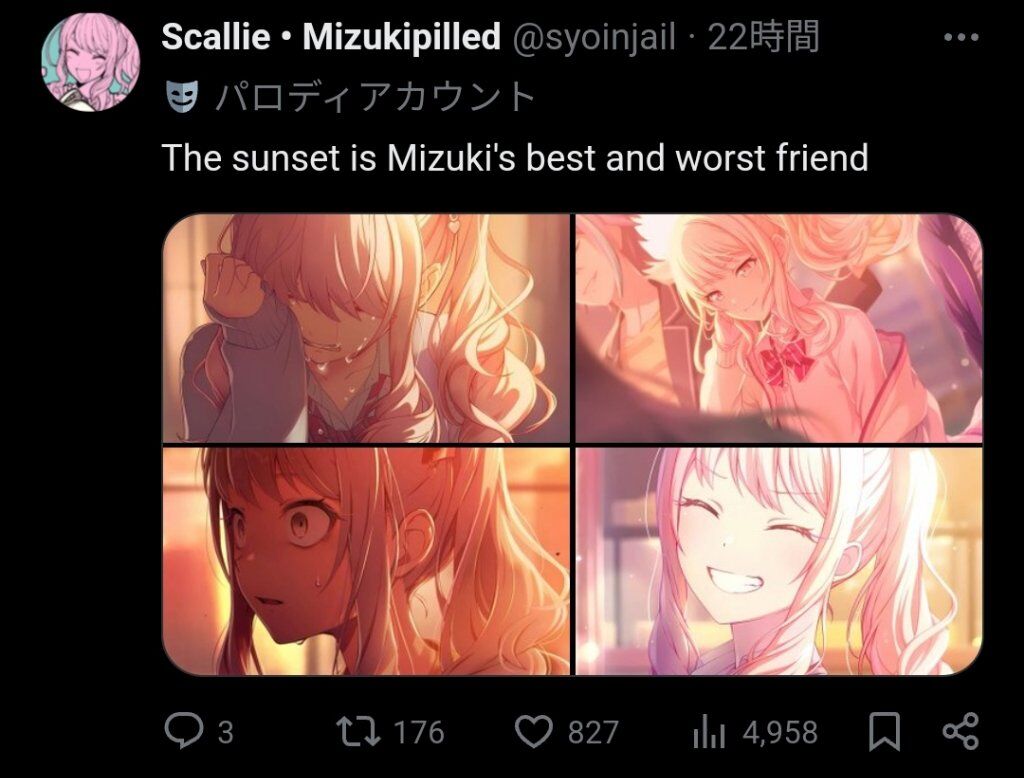Open the crying Mizuki image
This screenshot has height=778, width=1024.
tap(366, 328)
